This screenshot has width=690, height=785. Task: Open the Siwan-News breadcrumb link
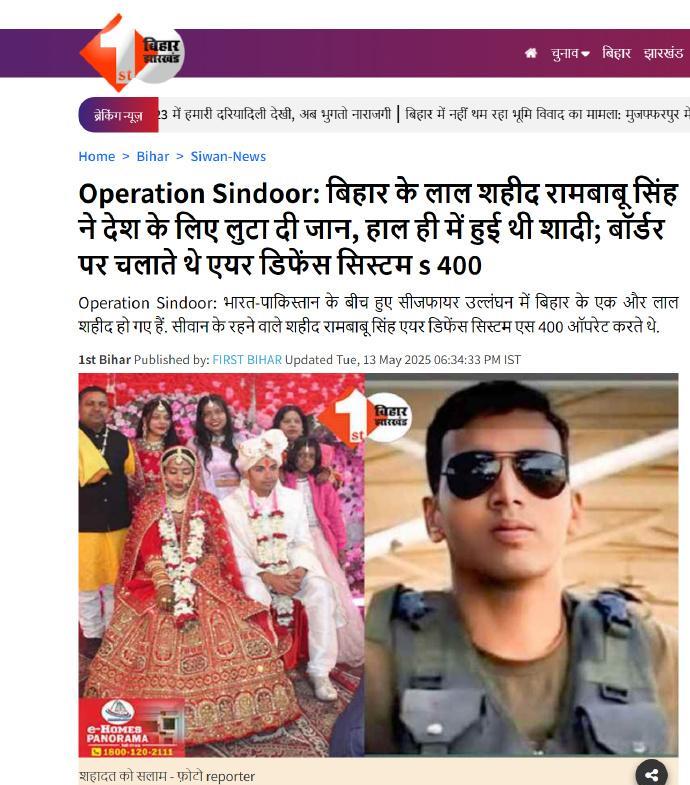[228, 156]
